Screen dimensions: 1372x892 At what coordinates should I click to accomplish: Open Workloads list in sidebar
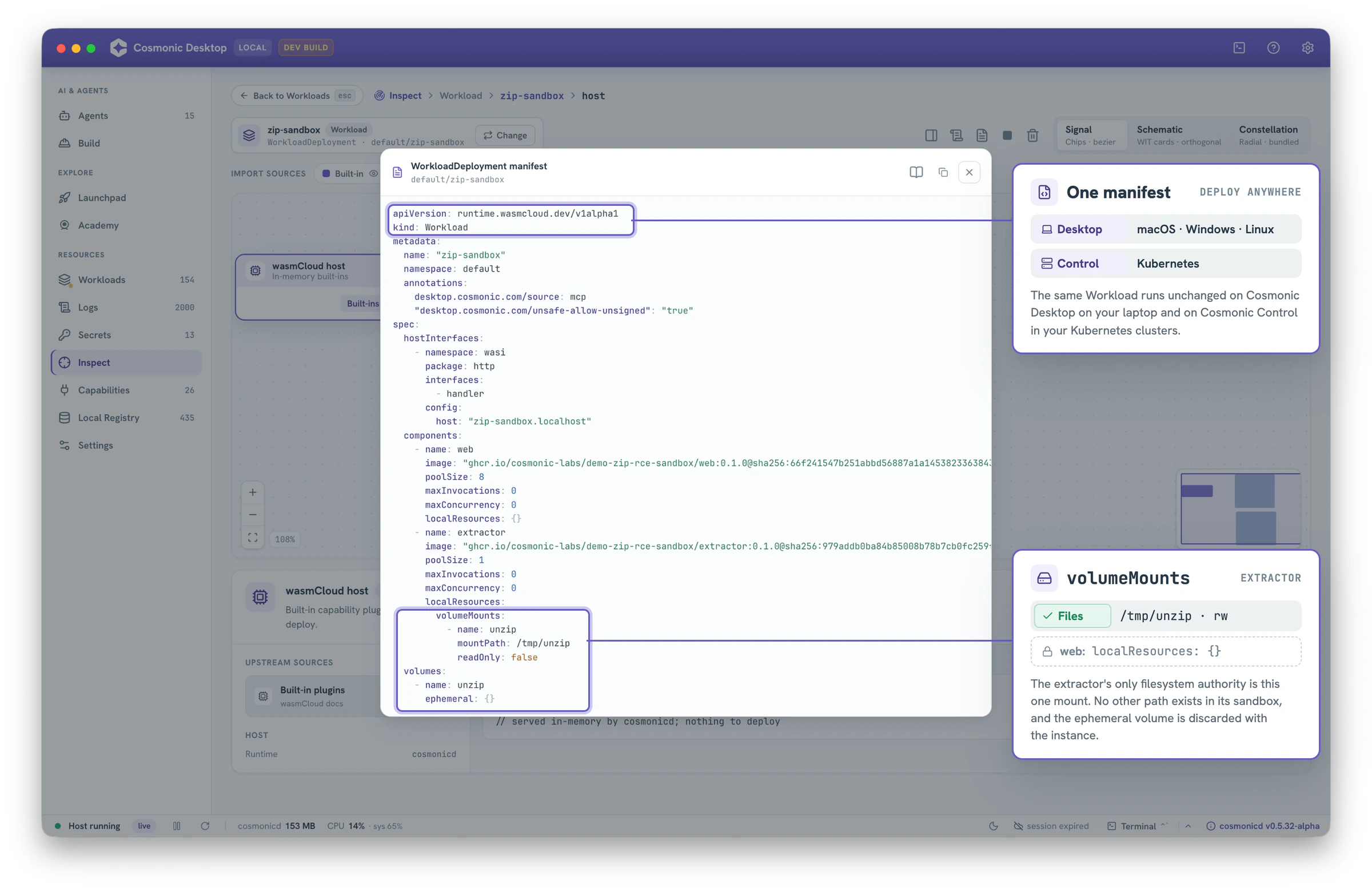point(126,279)
